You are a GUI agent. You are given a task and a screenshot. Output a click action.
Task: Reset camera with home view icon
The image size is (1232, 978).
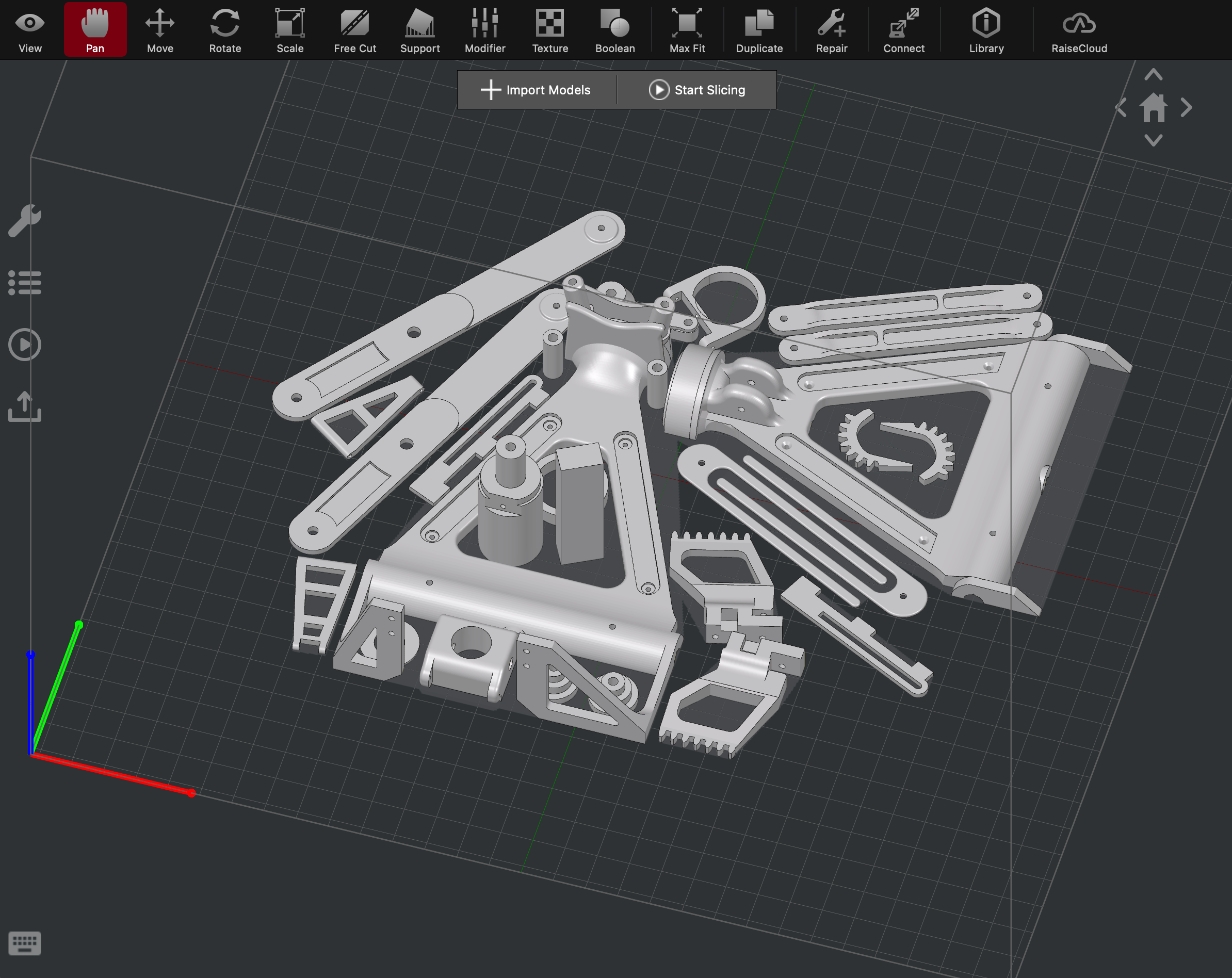click(1153, 107)
